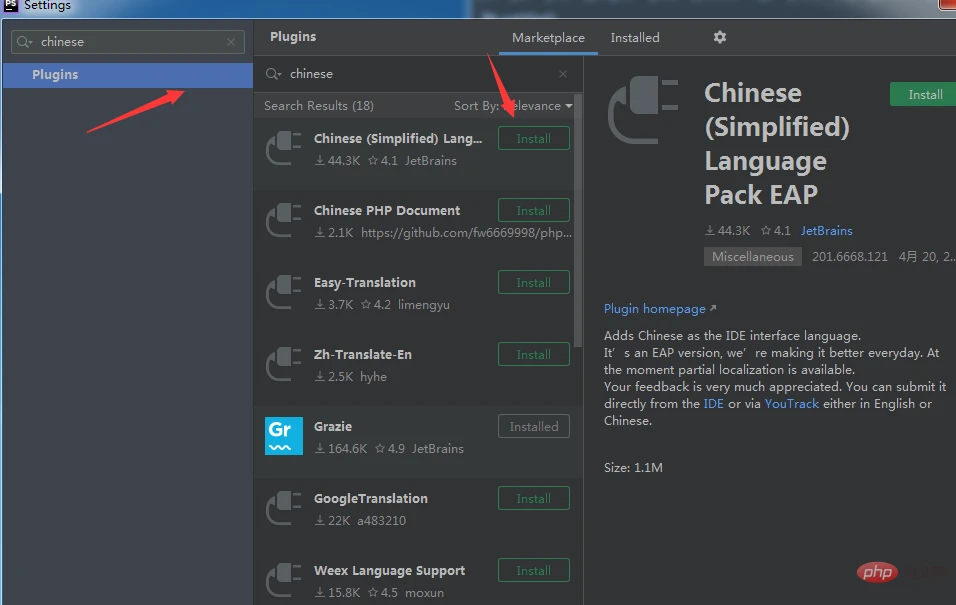The width and height of the screenshot is (956, 605).
Task: Click the green Install button in details
Action: 924,95
